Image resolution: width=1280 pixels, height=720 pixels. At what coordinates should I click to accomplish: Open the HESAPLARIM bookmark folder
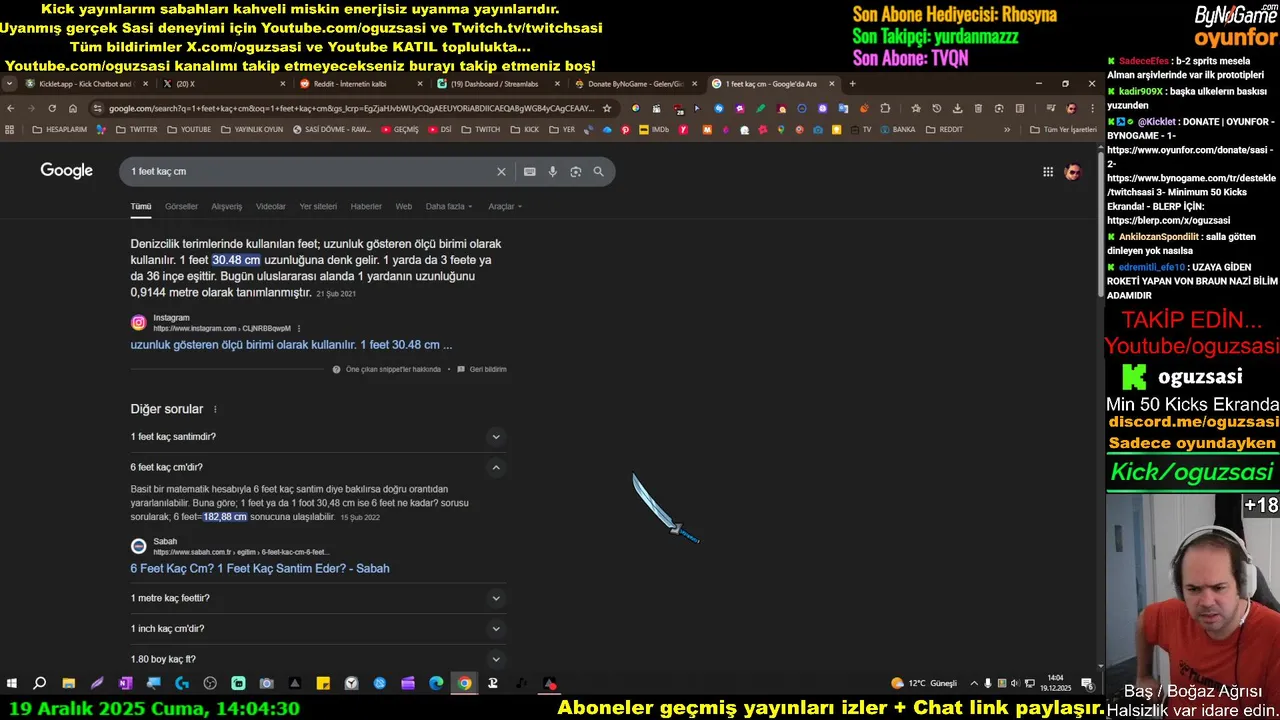pyautogui.click(x=60, y=129)
